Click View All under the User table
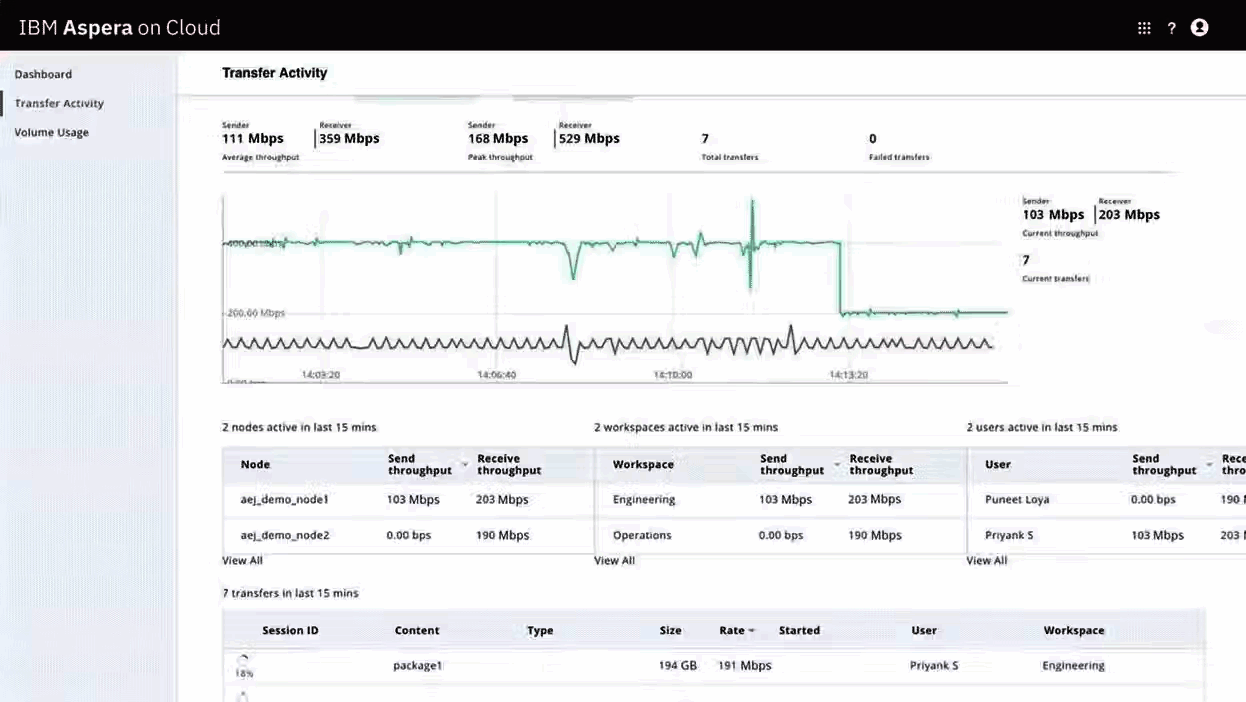 (986, 561)
